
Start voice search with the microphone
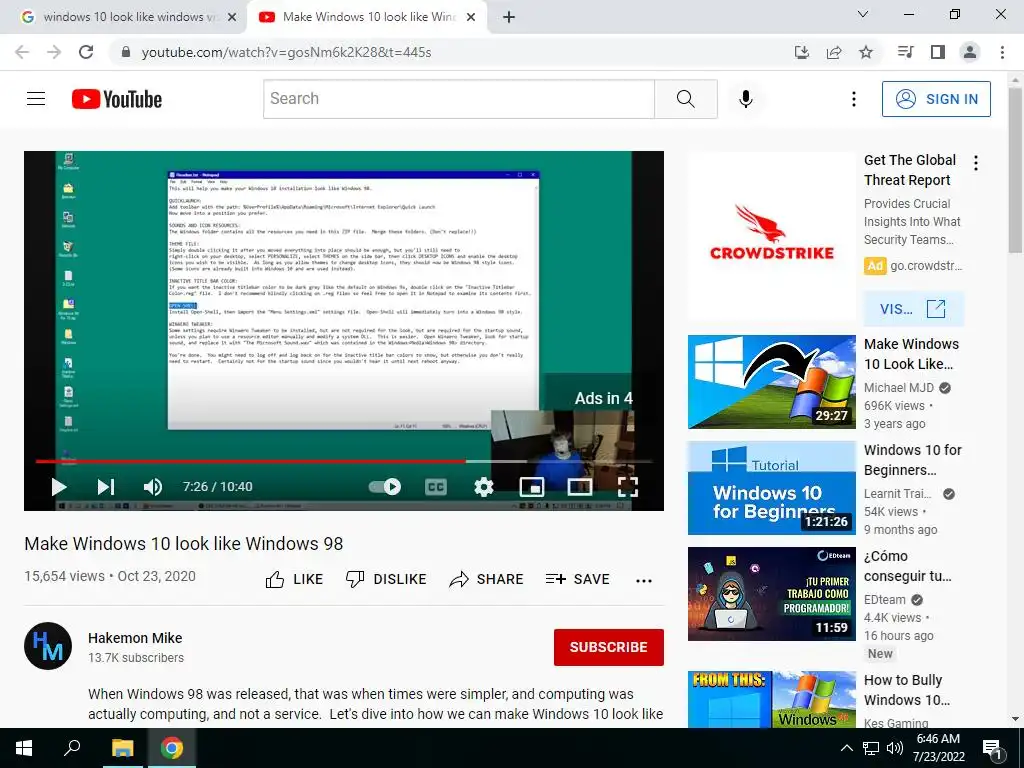click(745, 99)
